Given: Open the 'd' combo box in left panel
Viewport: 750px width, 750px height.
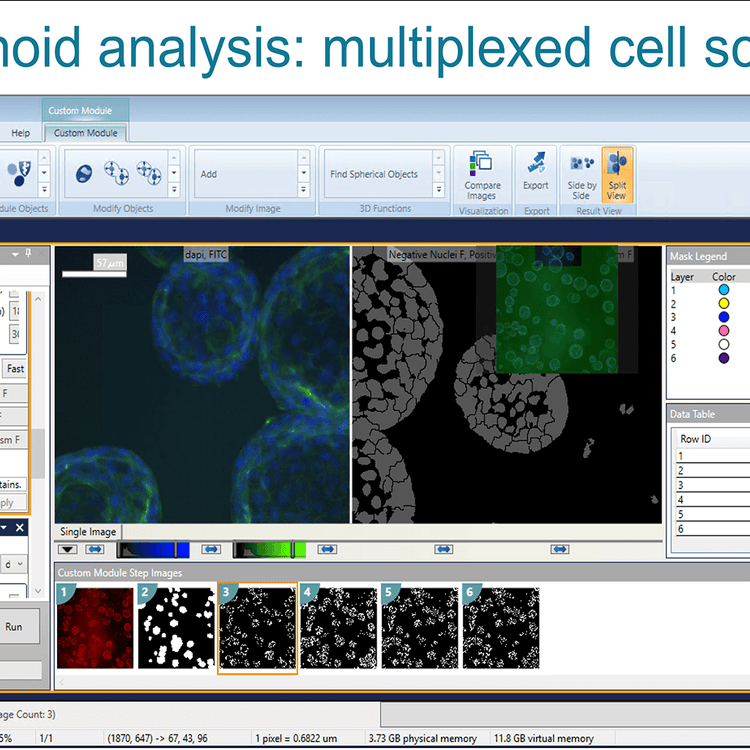Looking at the screenshot, I should [13, 564].
